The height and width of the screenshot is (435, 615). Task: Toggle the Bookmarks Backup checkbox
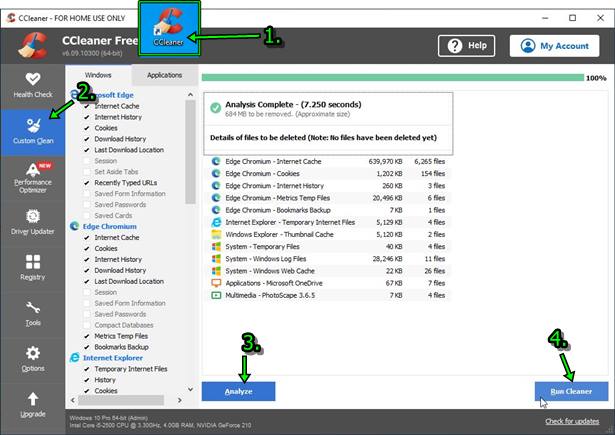(87, 347)
